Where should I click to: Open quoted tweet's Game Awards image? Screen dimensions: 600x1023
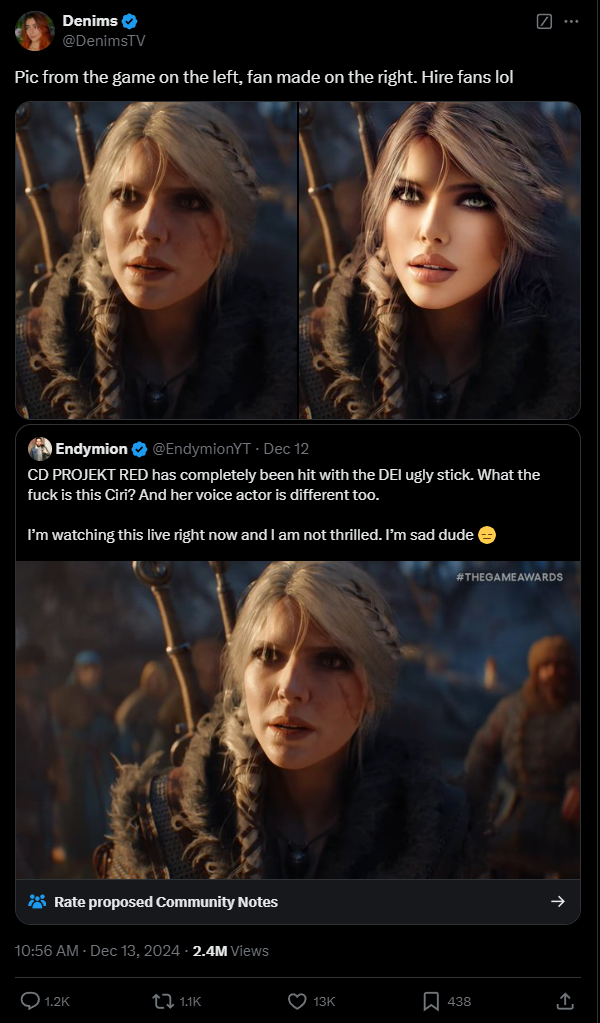click(298, 720)
